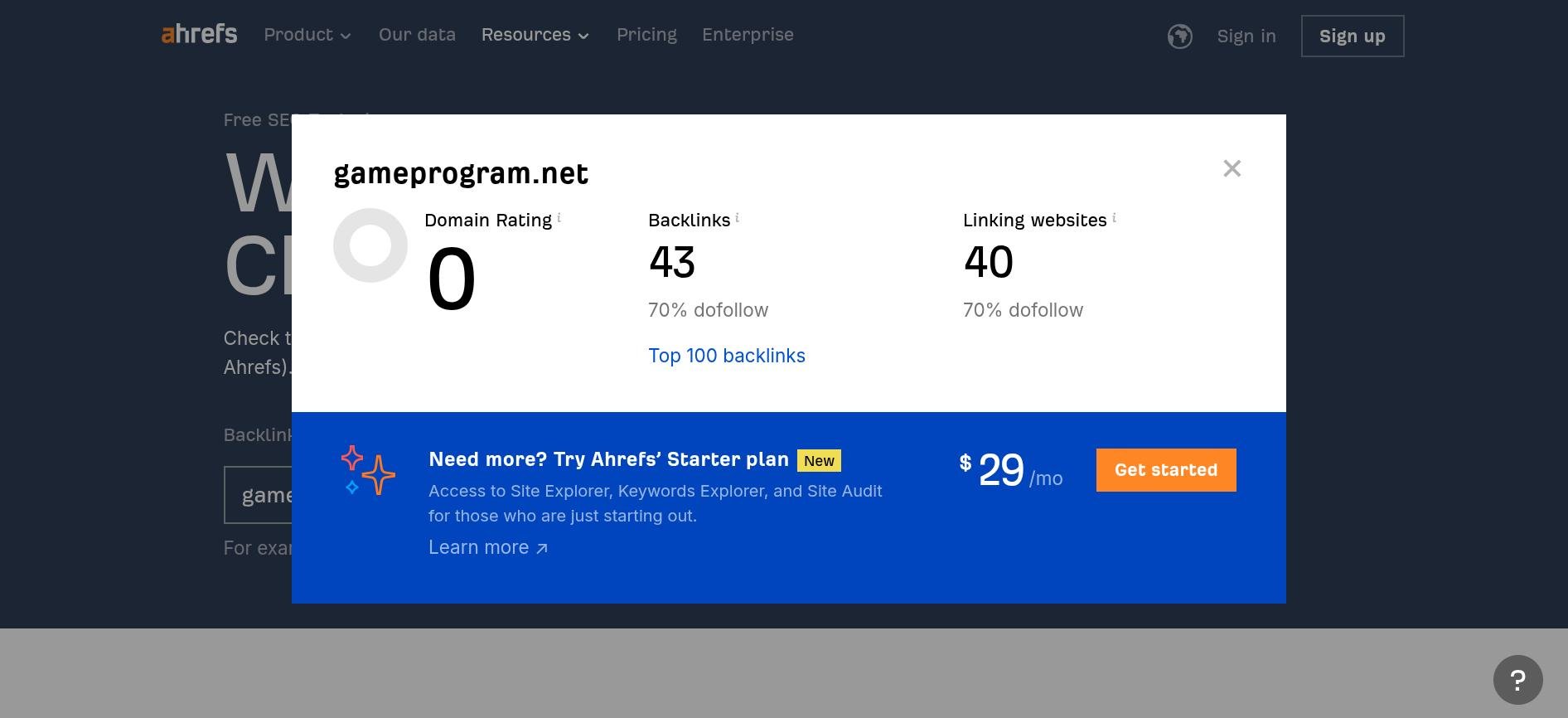This screenshot has width=1568, height=718.
Task: Click the Domain Rating donut chart
Action: (370, 245)
